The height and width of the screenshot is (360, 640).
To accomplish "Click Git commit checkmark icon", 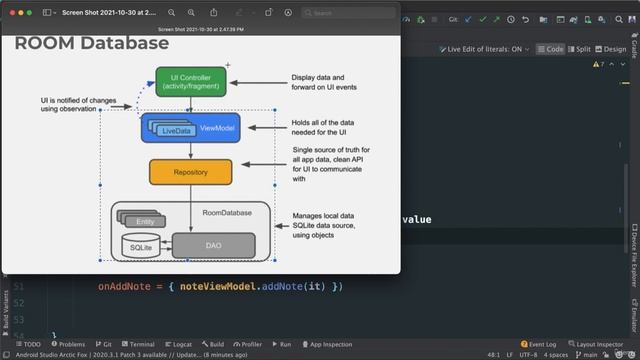I will 482,19.
